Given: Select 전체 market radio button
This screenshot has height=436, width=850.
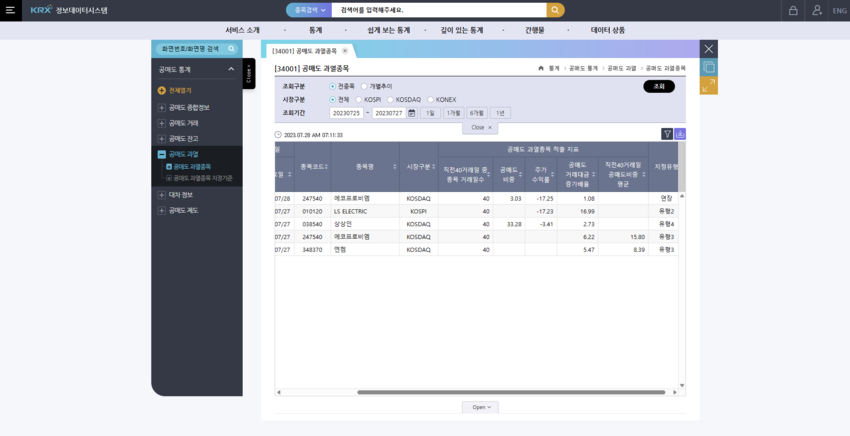Looking at the screenshot, I should click(332, 100).
